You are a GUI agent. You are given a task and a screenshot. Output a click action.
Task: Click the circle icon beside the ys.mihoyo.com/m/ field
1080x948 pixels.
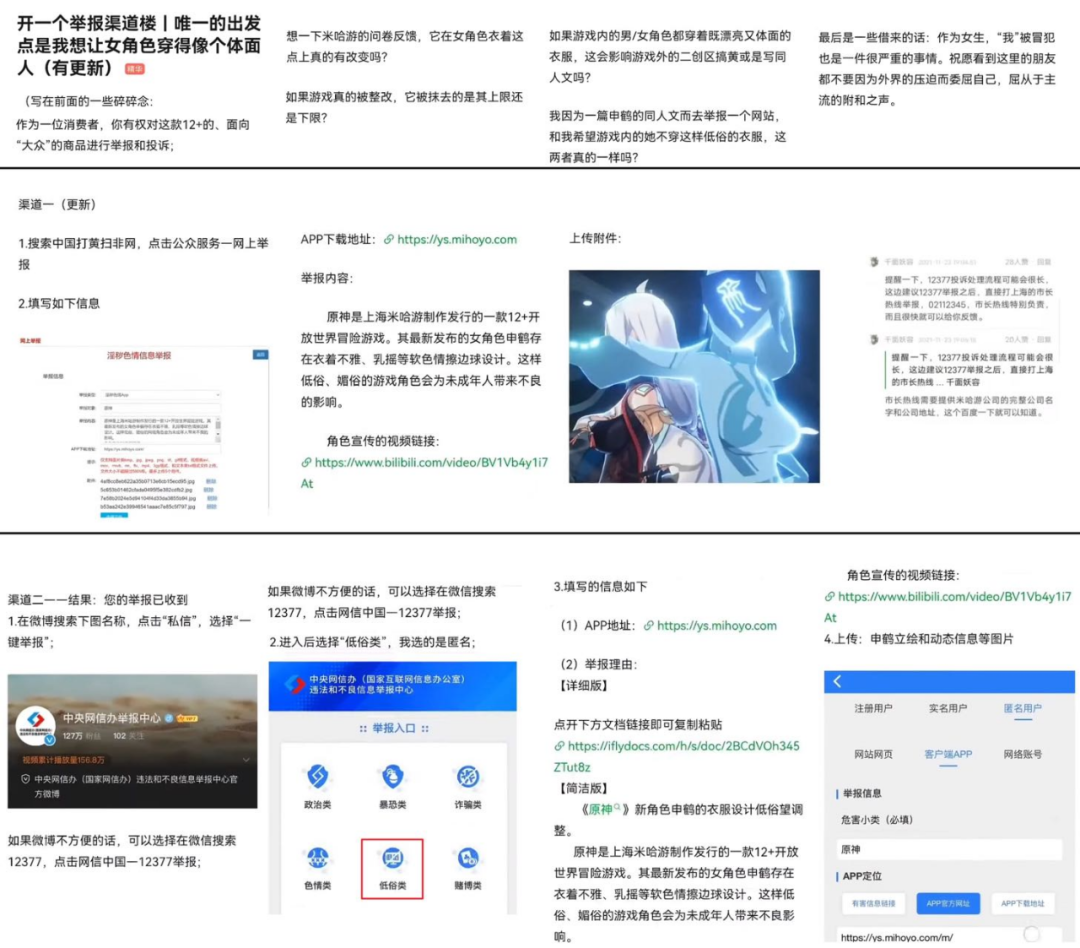pos(1031,934)
